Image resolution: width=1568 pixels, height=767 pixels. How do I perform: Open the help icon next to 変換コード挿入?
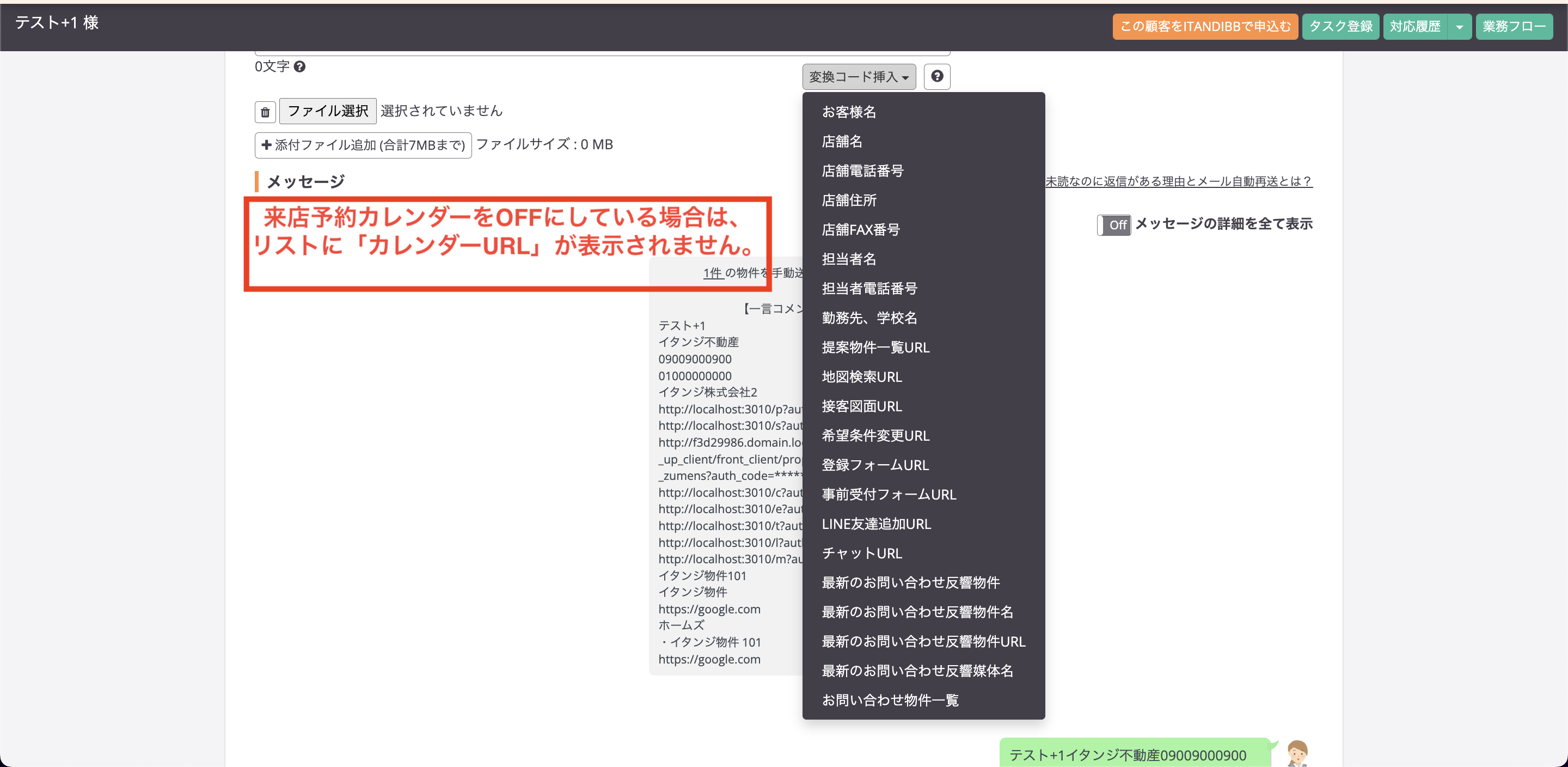tap(937, 77)
